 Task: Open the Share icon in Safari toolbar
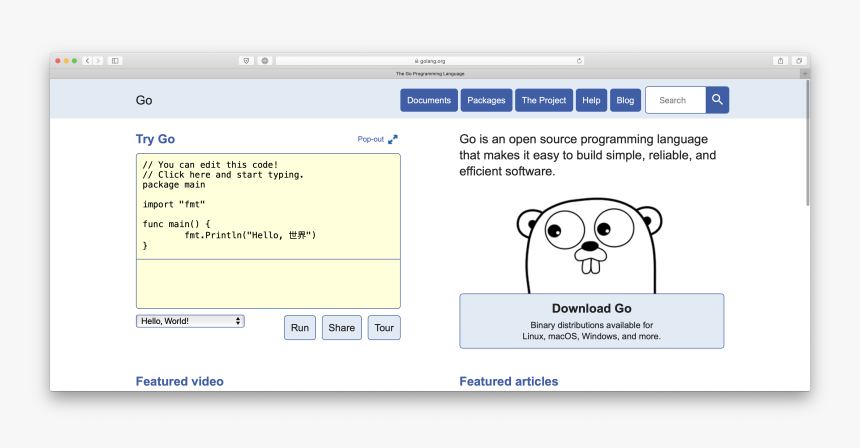pos(780,61)
